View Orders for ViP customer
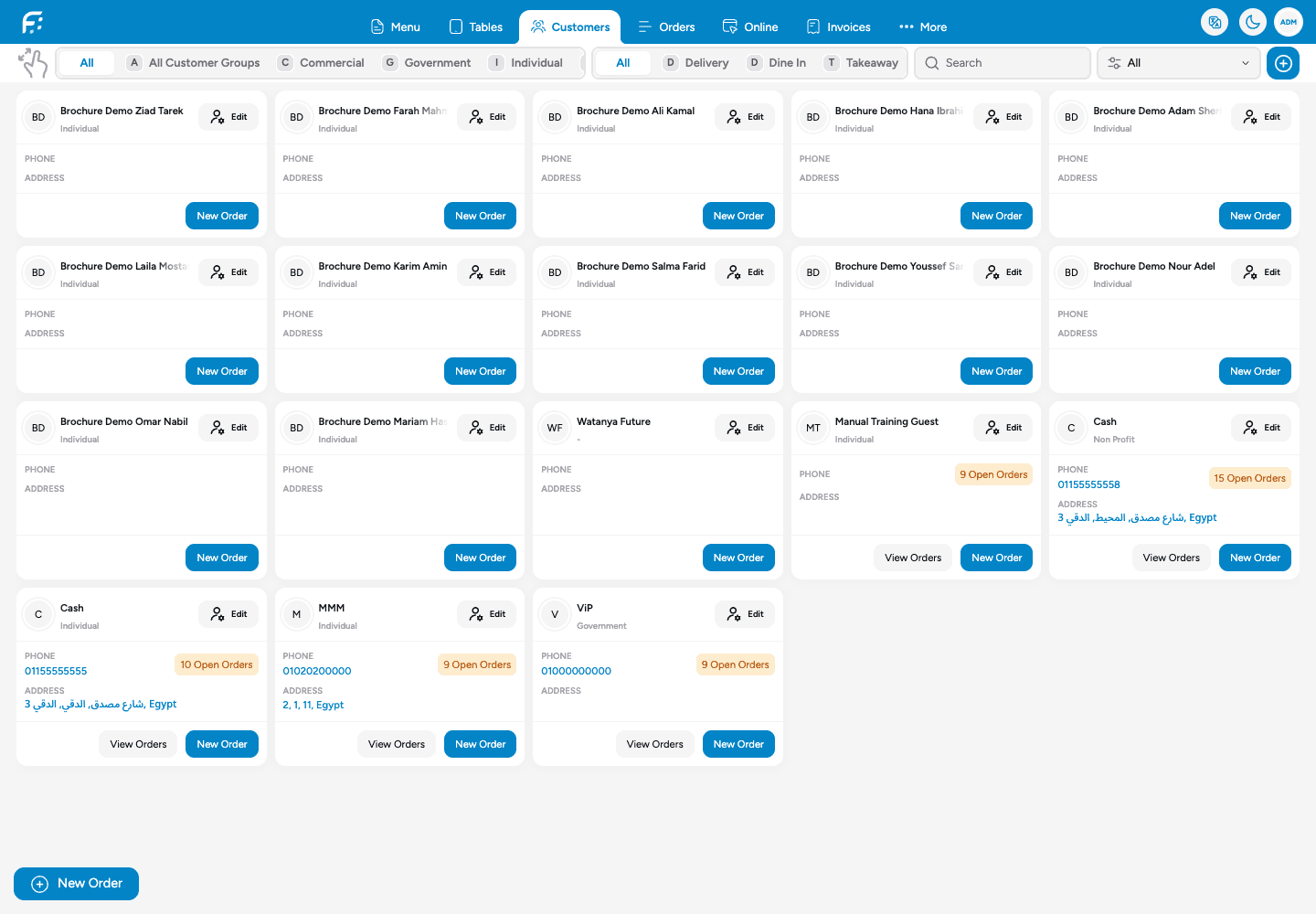The width and height of the screenshot is (1316, 914). tap(654, 744)
